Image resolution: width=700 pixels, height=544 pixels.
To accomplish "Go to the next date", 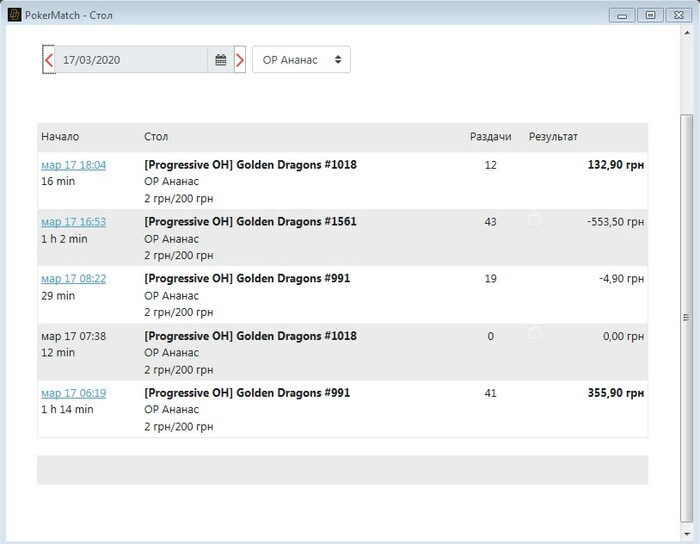I will (x=240, y=60).
